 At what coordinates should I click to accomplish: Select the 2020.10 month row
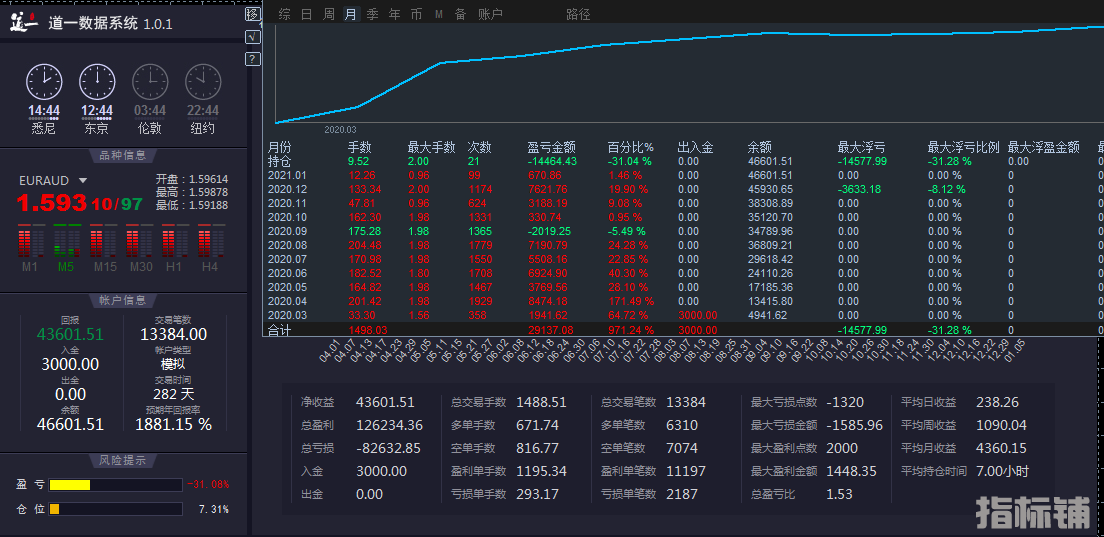coord(684,217)
